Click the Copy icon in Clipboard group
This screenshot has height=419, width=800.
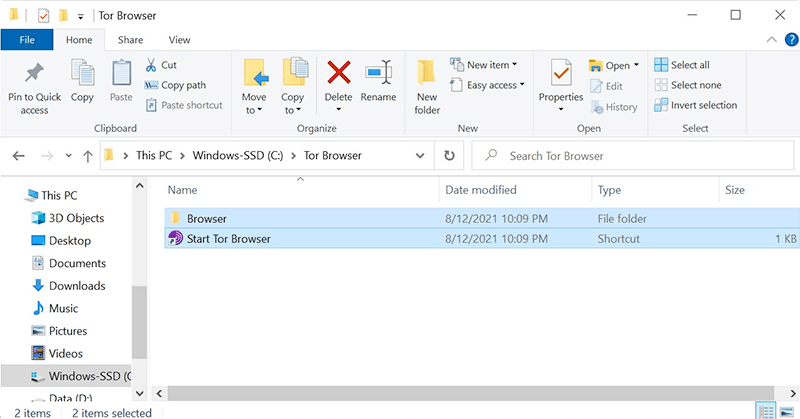(x=82, y=74)
